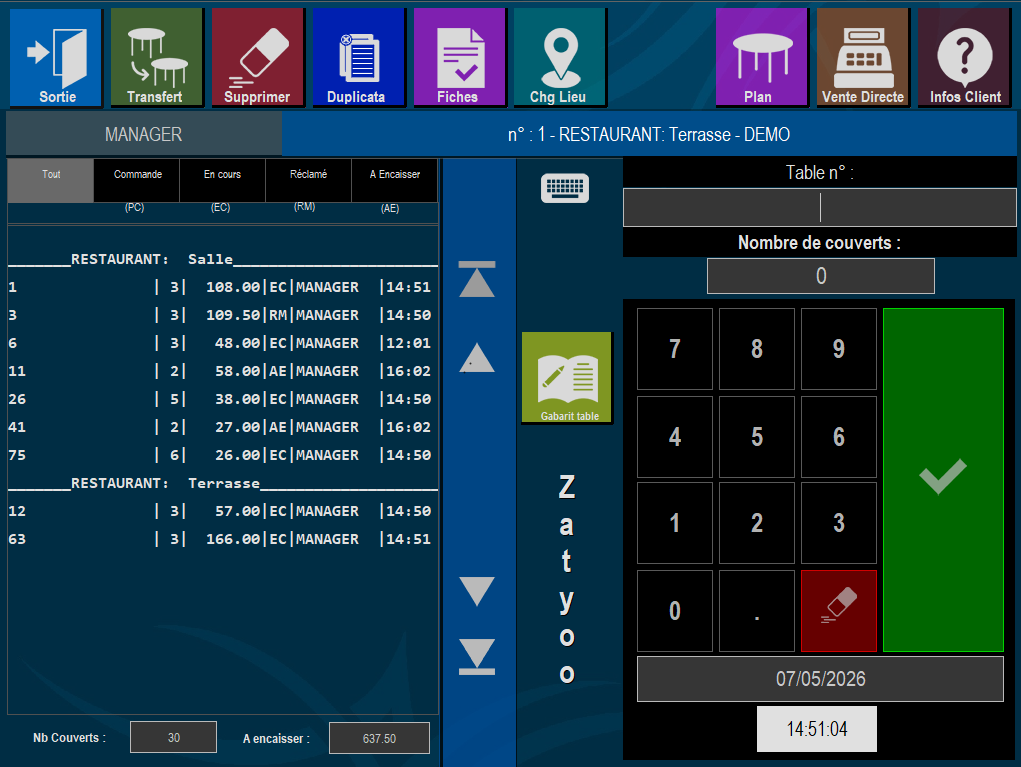Click the 07/05/2026 date field
The height and width of the screenshot is (767, 1021).
(x=820, y=679)
